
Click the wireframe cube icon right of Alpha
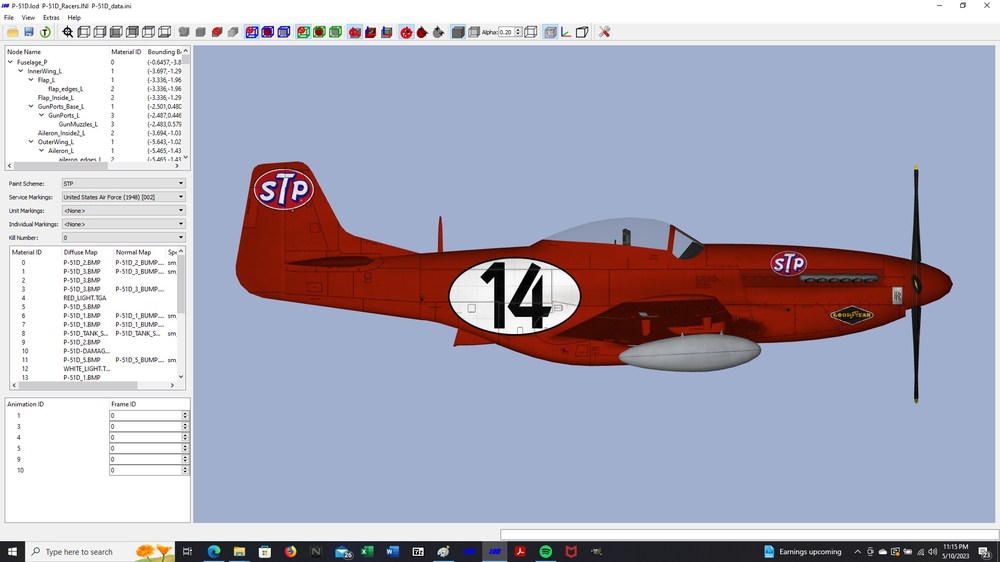(531, 32)
